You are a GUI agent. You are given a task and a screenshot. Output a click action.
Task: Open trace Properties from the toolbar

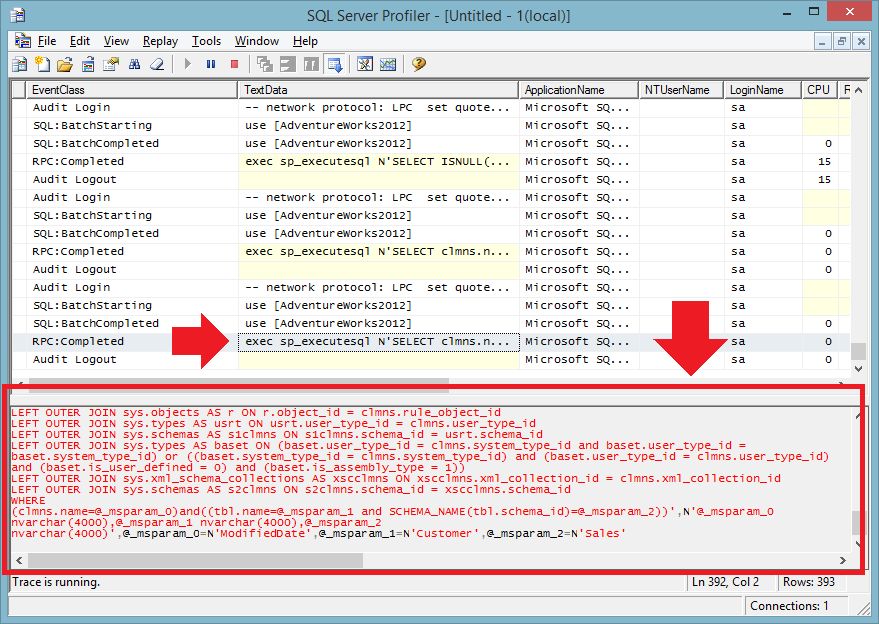(x=111, y=64)
